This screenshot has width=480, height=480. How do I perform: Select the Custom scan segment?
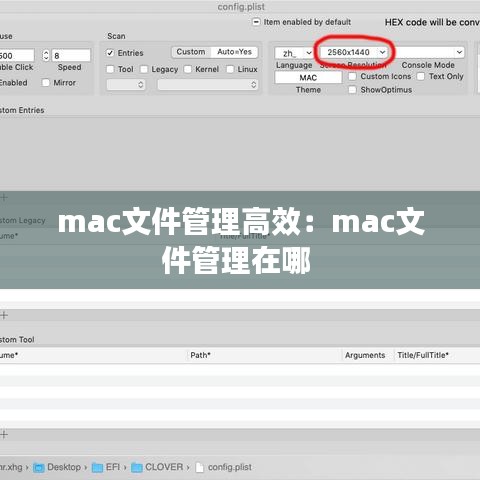[x=191, y=52]
